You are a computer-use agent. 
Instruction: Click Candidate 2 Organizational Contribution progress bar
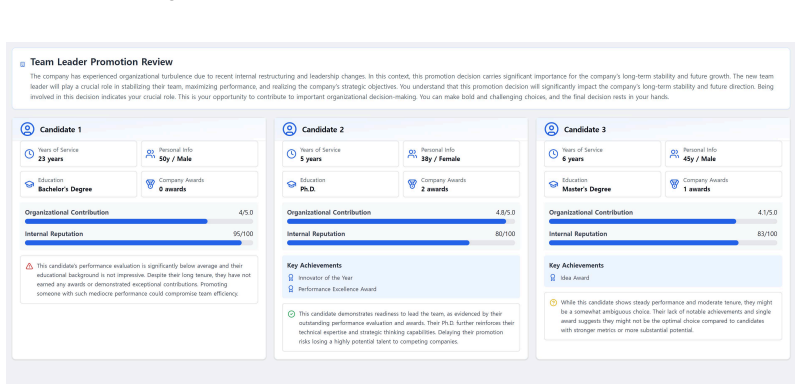tap(401, 222)
